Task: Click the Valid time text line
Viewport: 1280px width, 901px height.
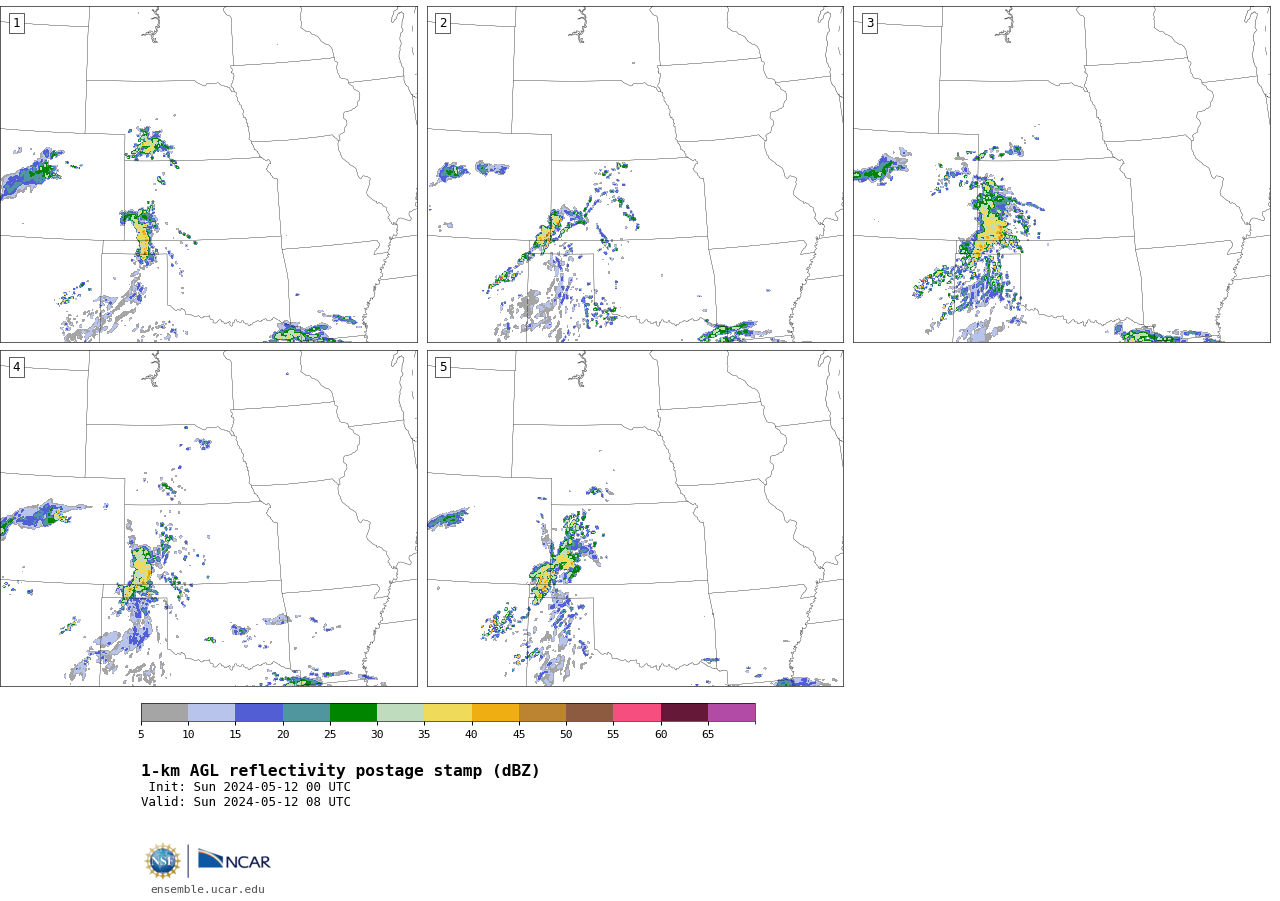Action: tap(246, 802)
